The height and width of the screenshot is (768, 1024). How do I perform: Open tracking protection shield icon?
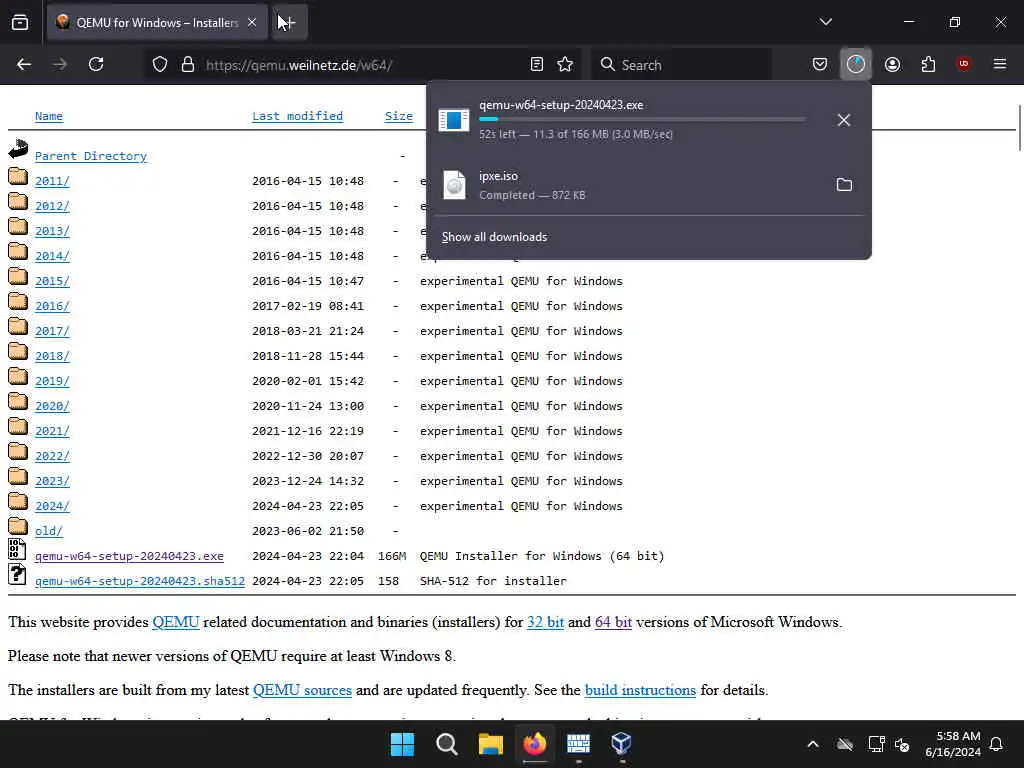click(x=160, y=64)
